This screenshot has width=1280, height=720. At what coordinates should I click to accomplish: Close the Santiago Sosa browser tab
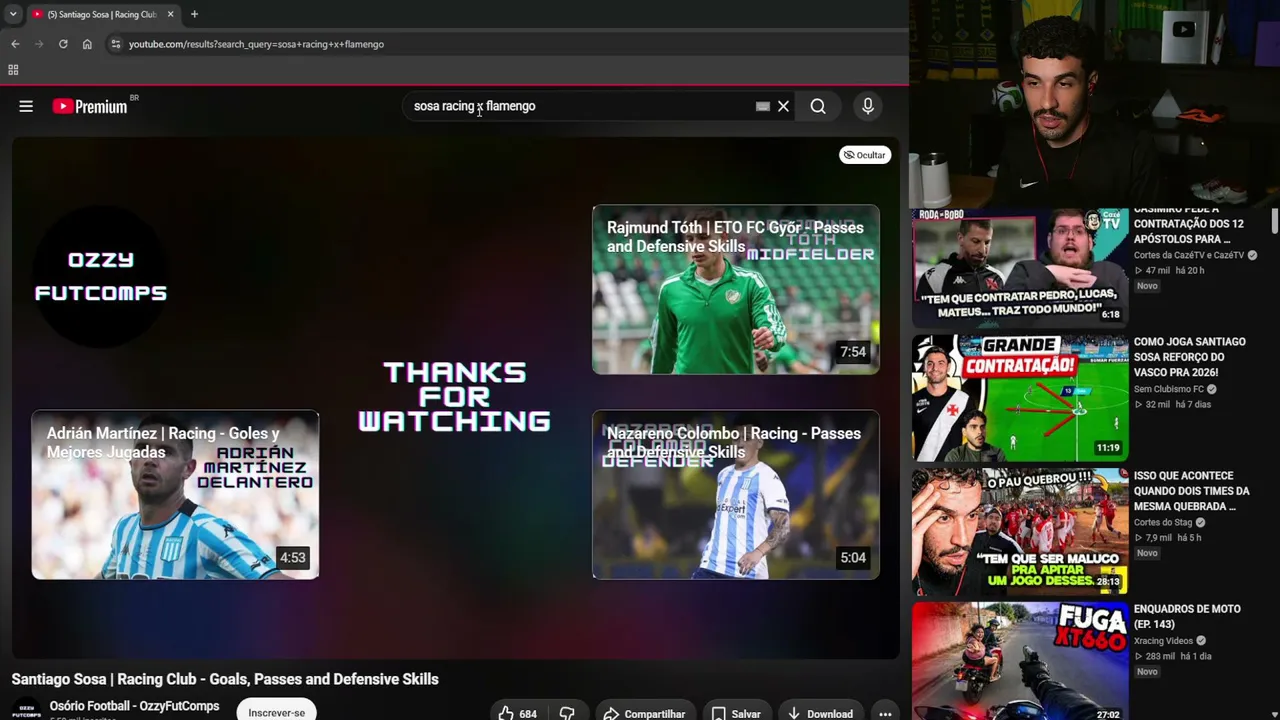tap(170, 14)
